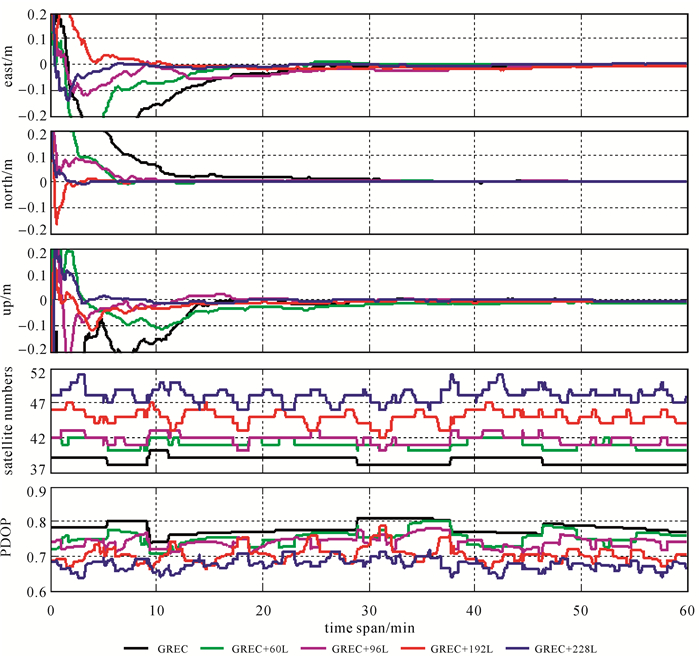Click the 60 tick on time axis
This screenshot has width=700, height=657.
click(684, 609)
